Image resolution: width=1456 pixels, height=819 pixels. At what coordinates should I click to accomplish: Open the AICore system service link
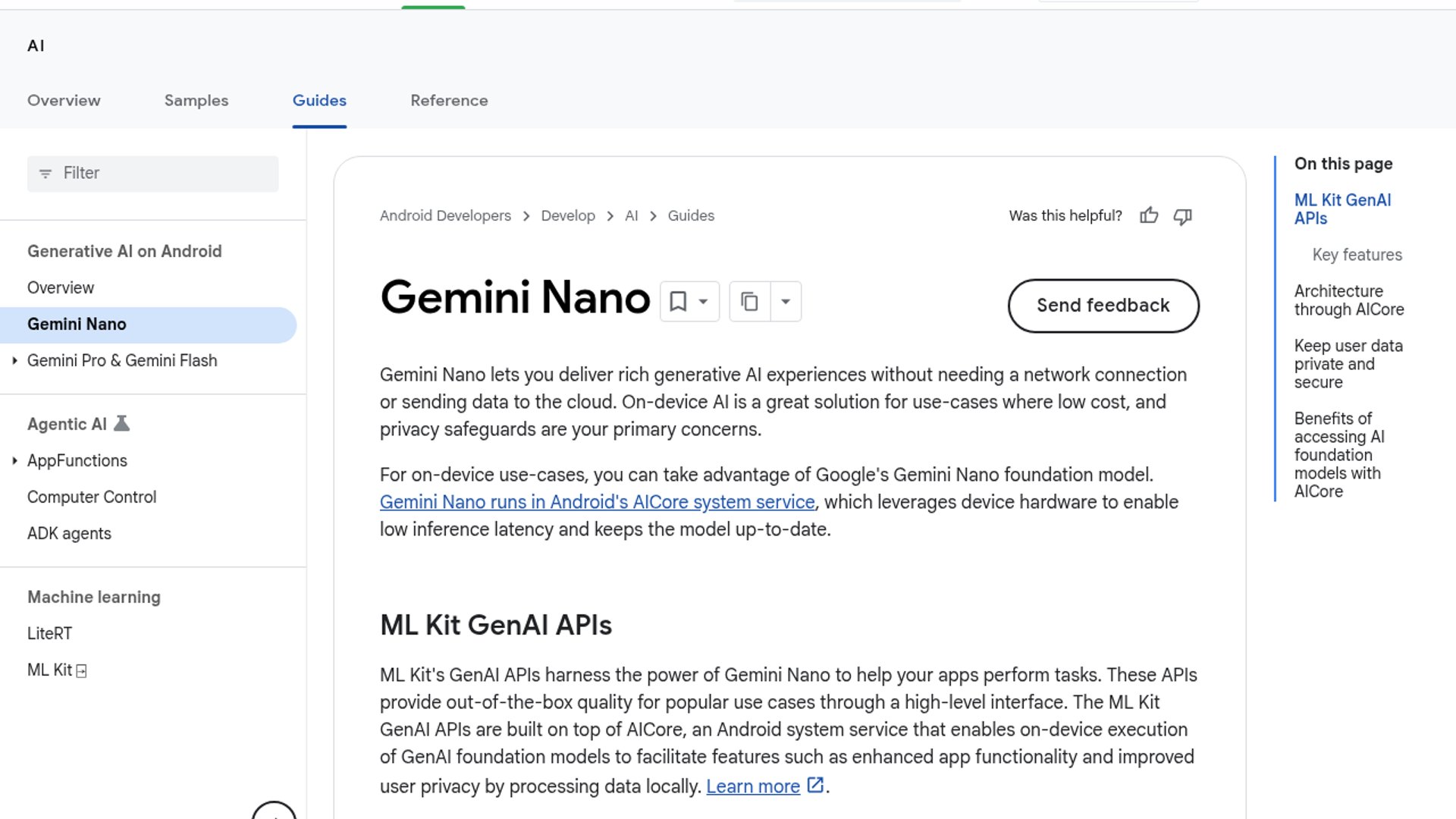pos(598,502)
